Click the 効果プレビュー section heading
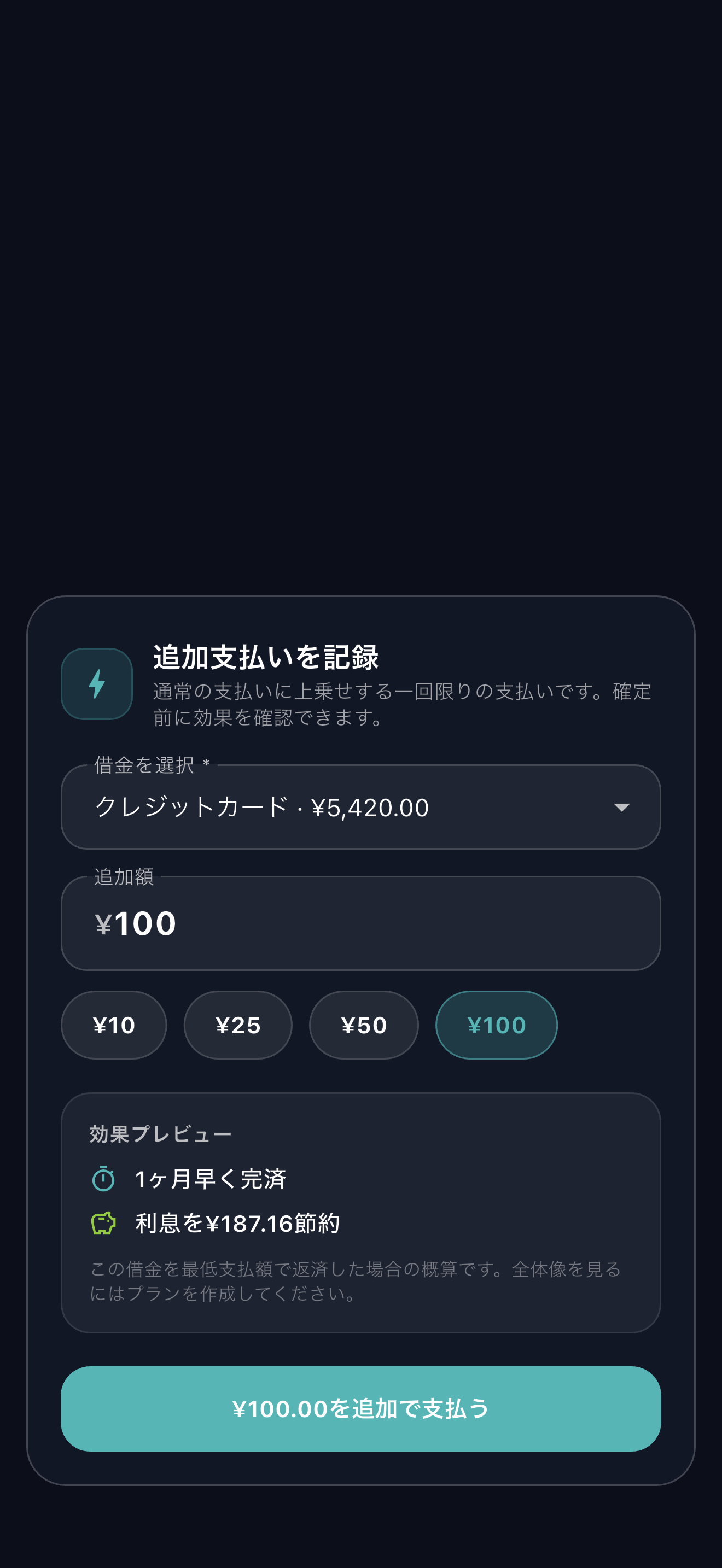The image size is (722, 1568). pos(161,1134)
